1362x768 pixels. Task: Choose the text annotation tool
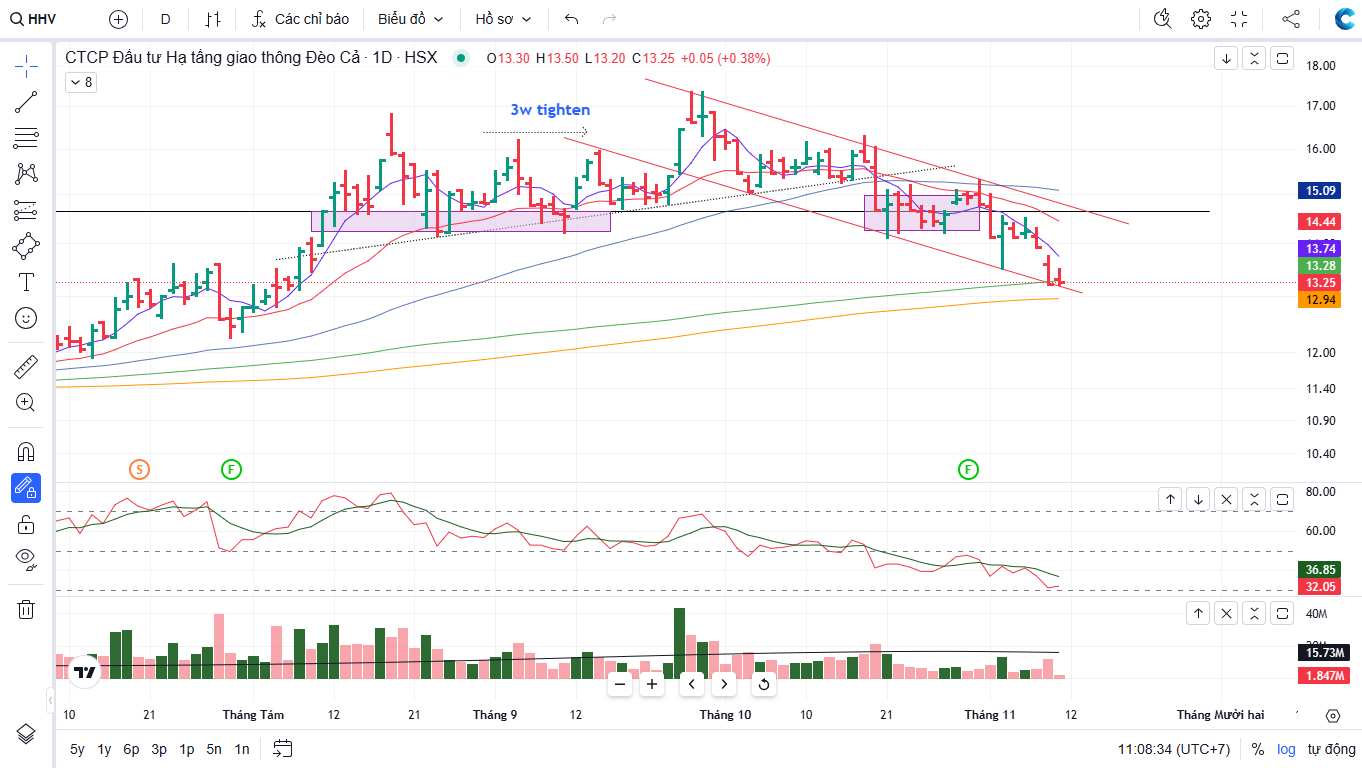point(26,282)
